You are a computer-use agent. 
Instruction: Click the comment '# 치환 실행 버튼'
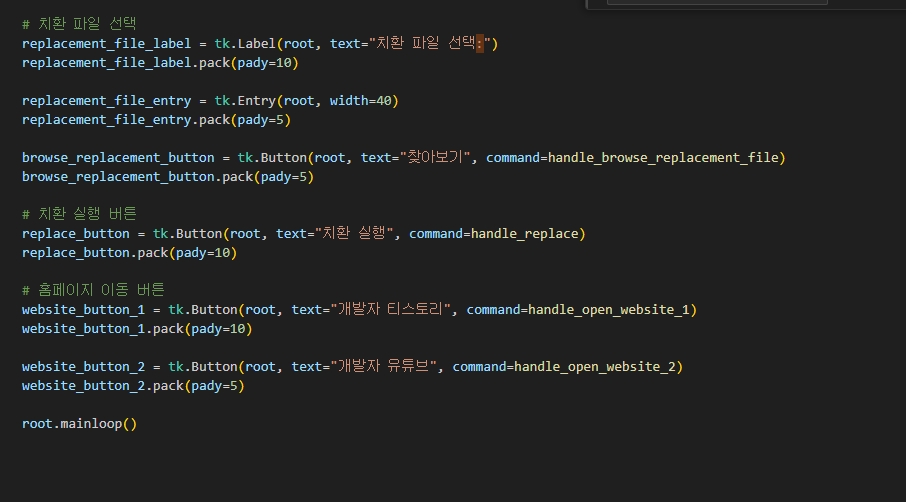(79, 214)
